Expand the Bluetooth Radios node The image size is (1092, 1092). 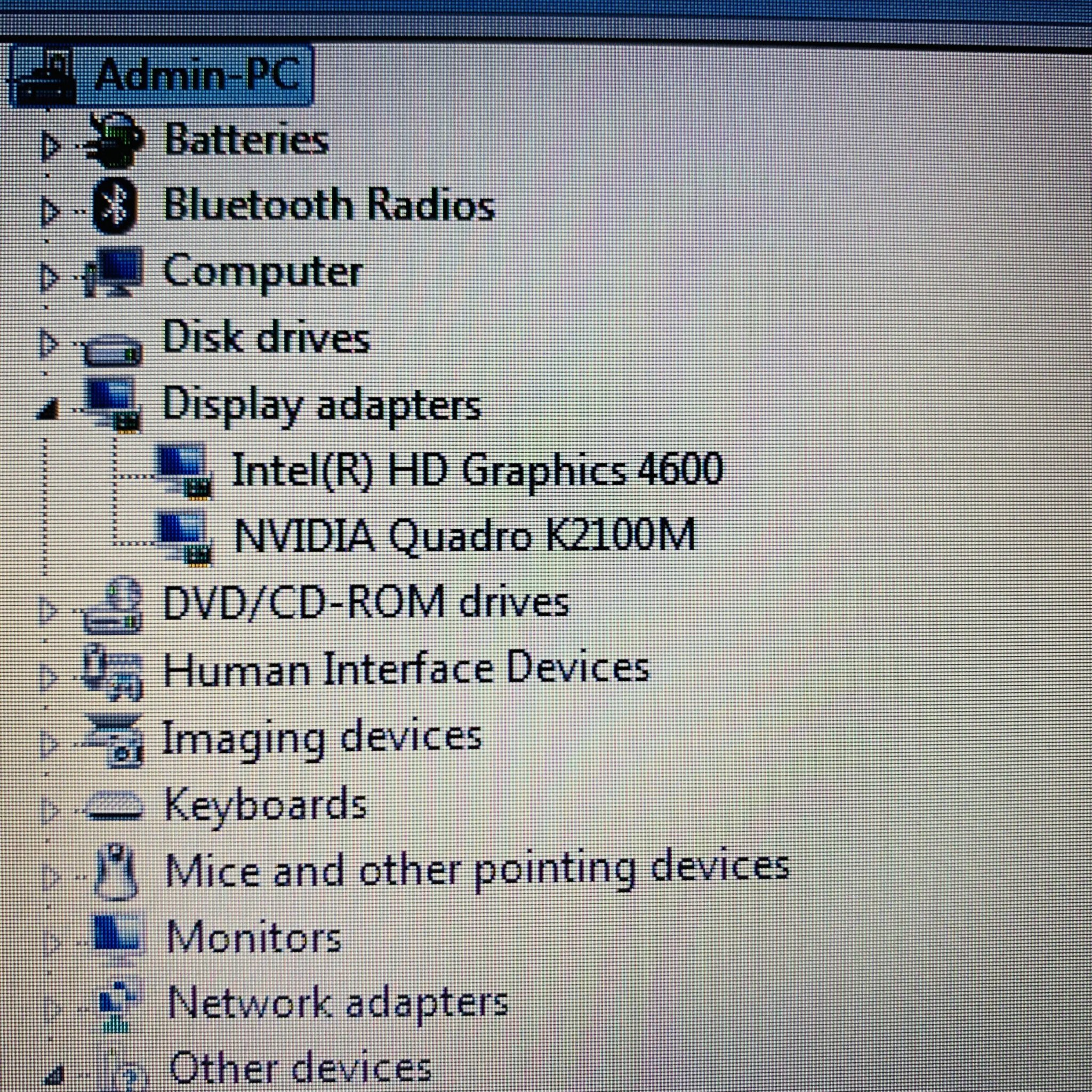point(50,212)
